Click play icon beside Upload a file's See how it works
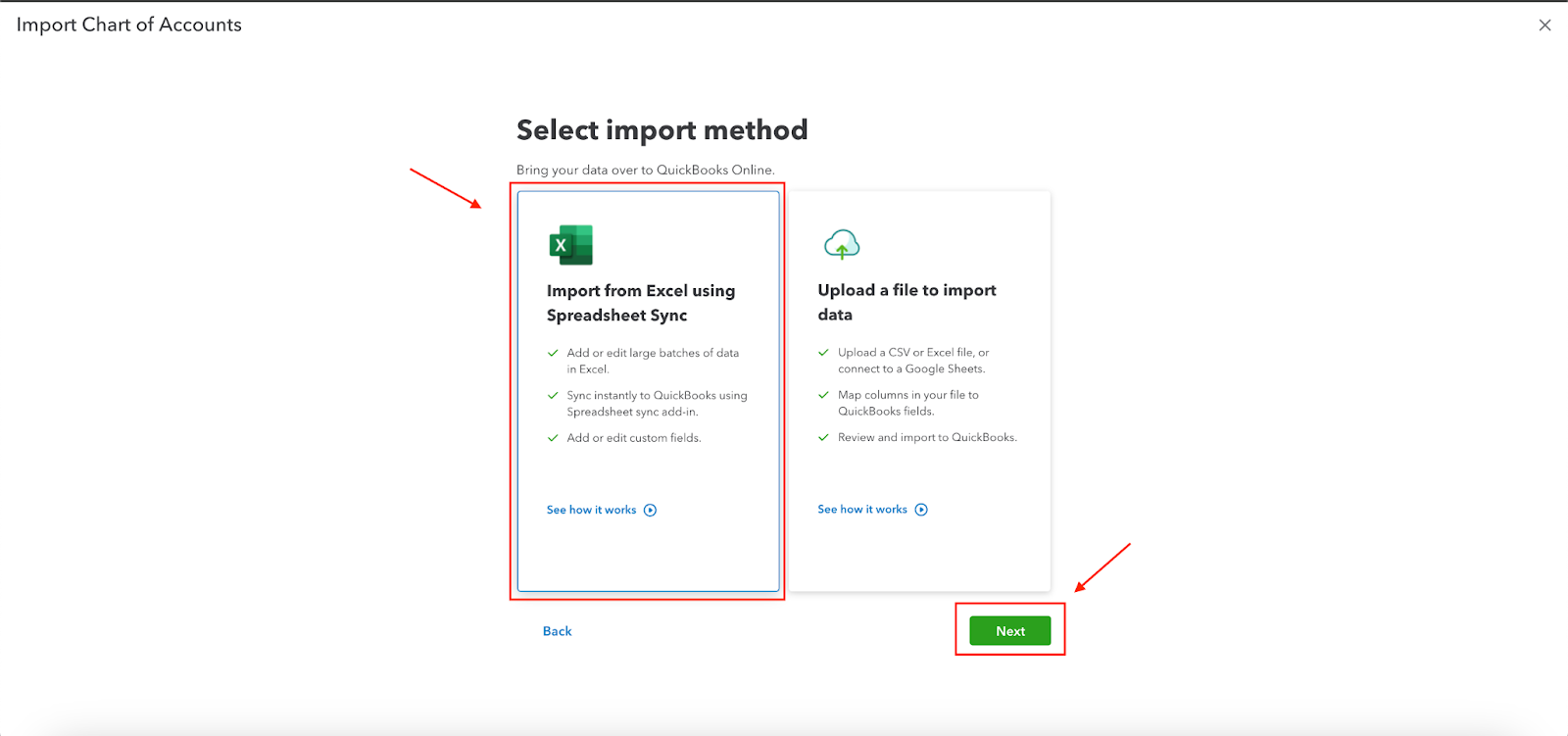 pyautogui.click(x=921, y=510)
